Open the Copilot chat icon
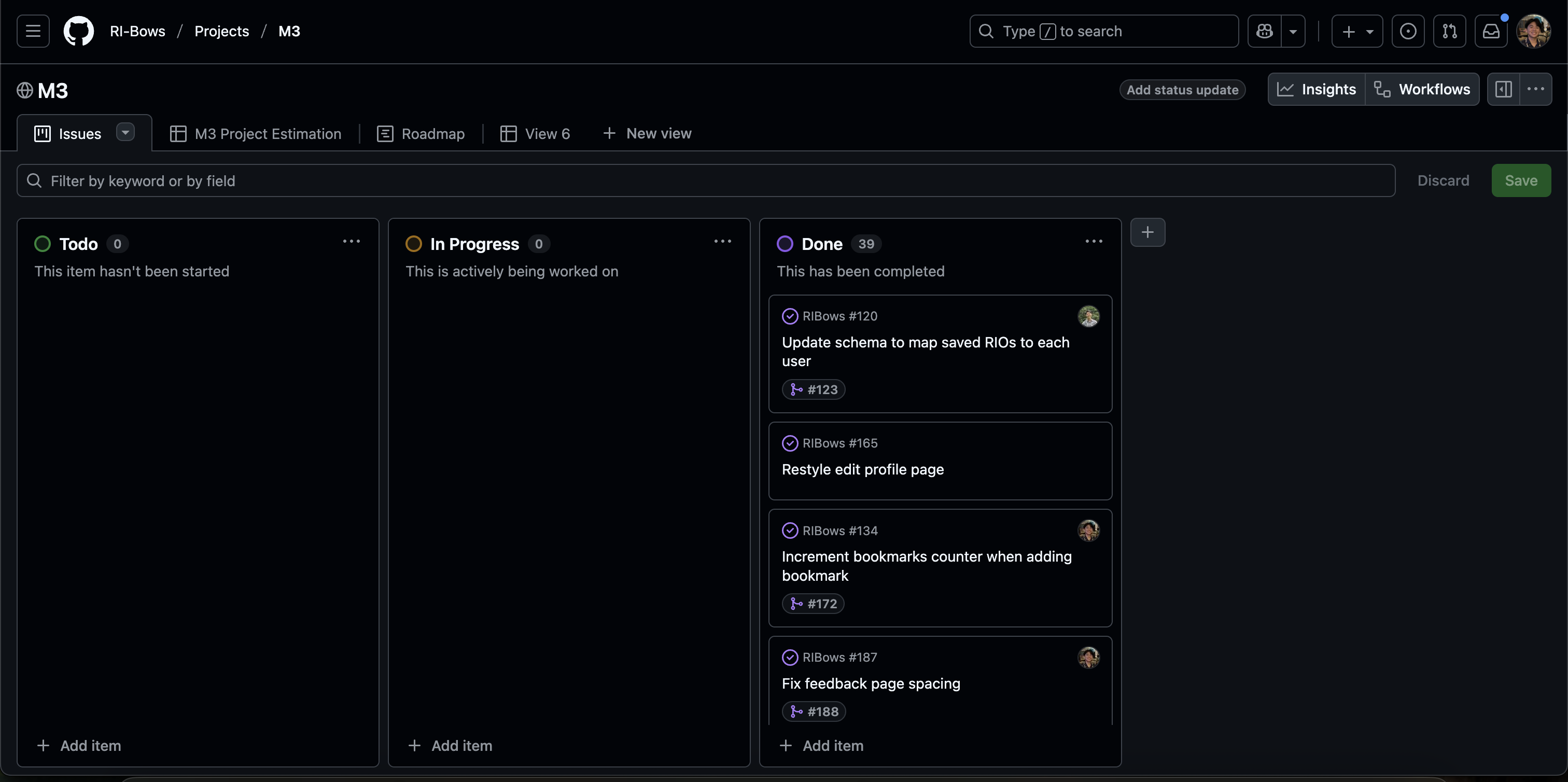 [1264, 31]
